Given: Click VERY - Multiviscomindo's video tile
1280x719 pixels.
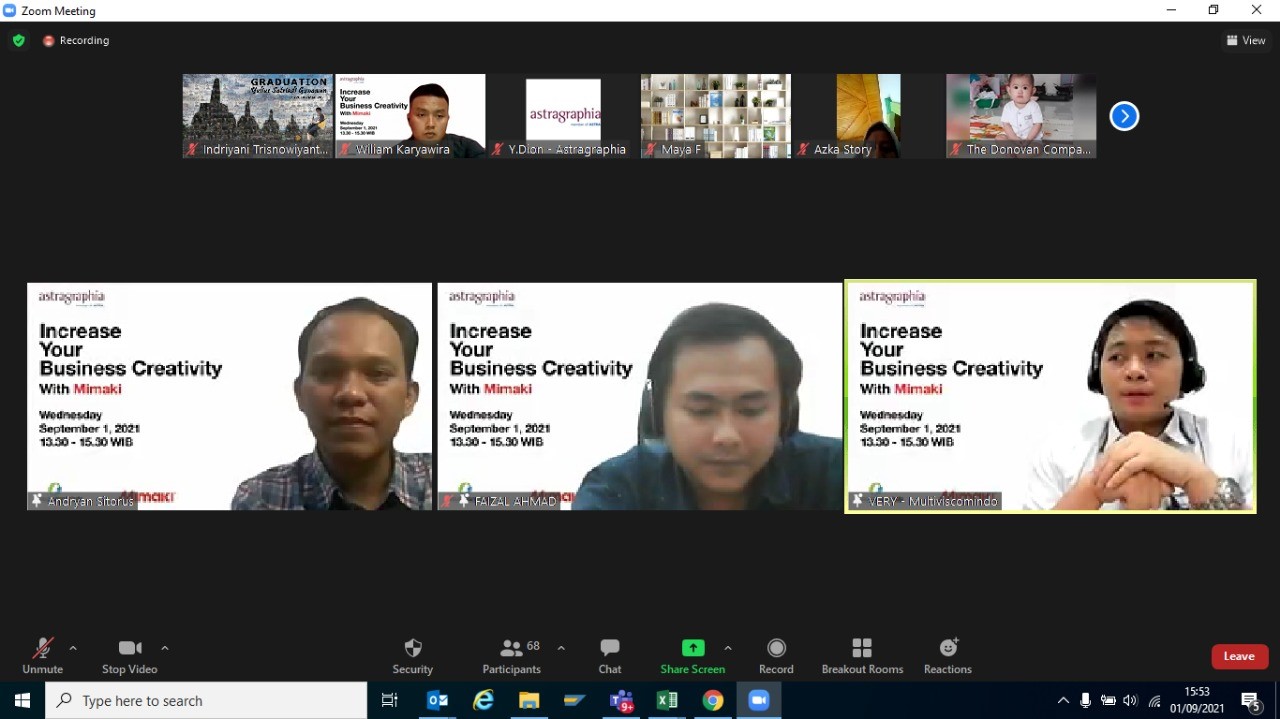Looking at the screenshot, I should [1050, 396].
